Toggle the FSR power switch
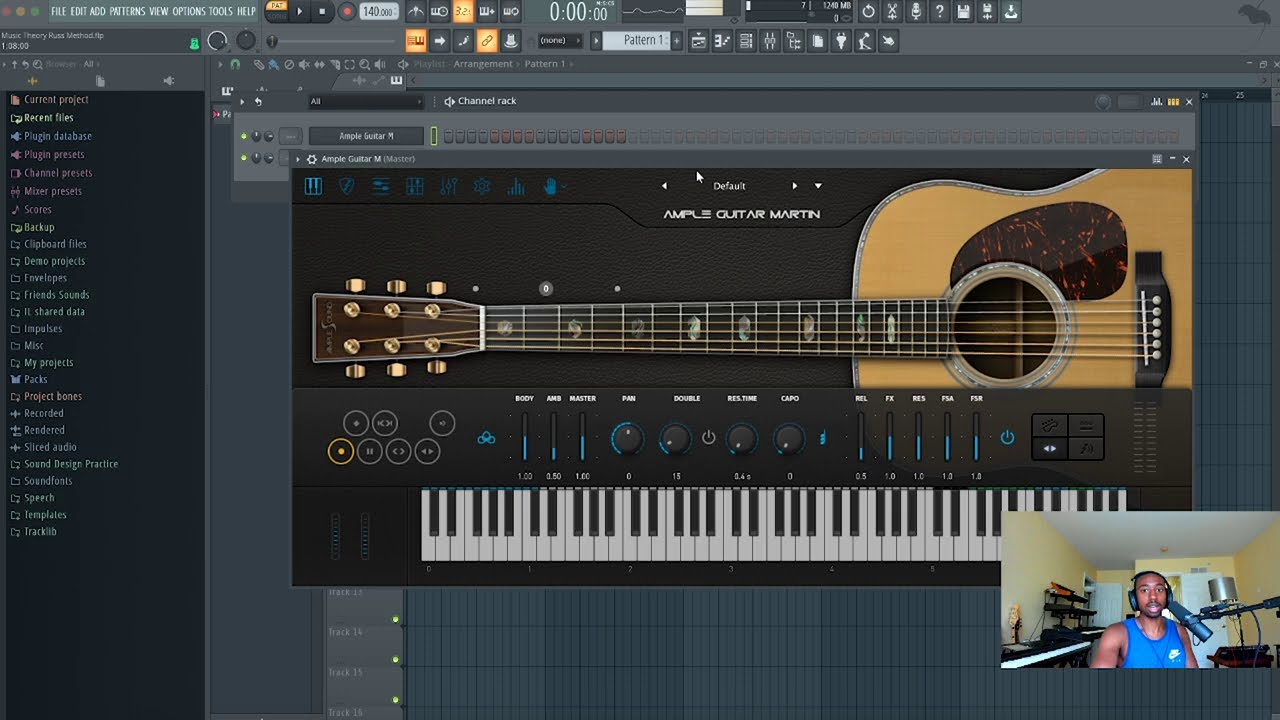Image resolution: width=1280 pixels, height=720 pixels. (x=1007, y=438)
